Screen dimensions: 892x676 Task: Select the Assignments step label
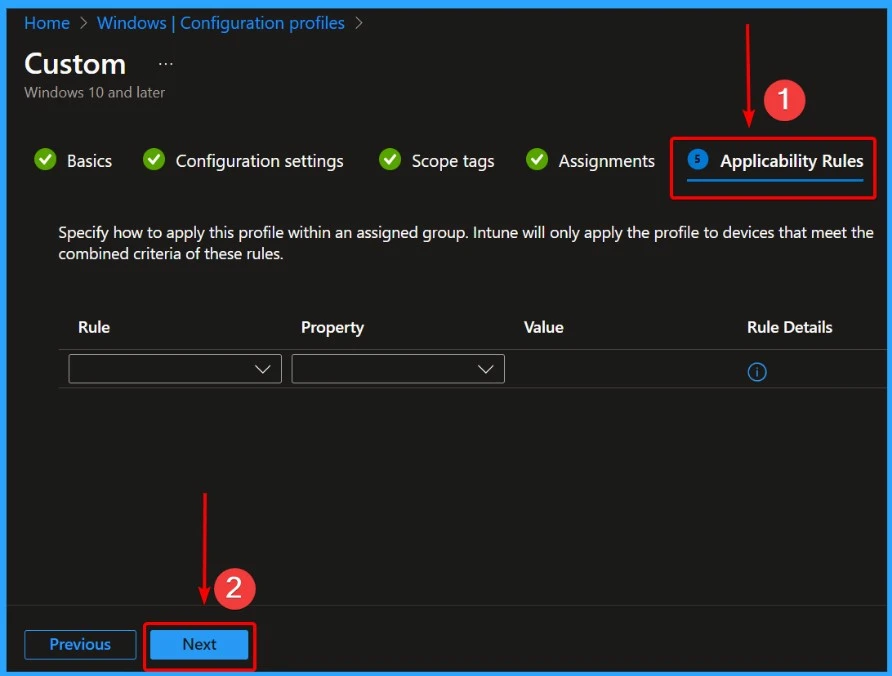(x=606, y=161)
